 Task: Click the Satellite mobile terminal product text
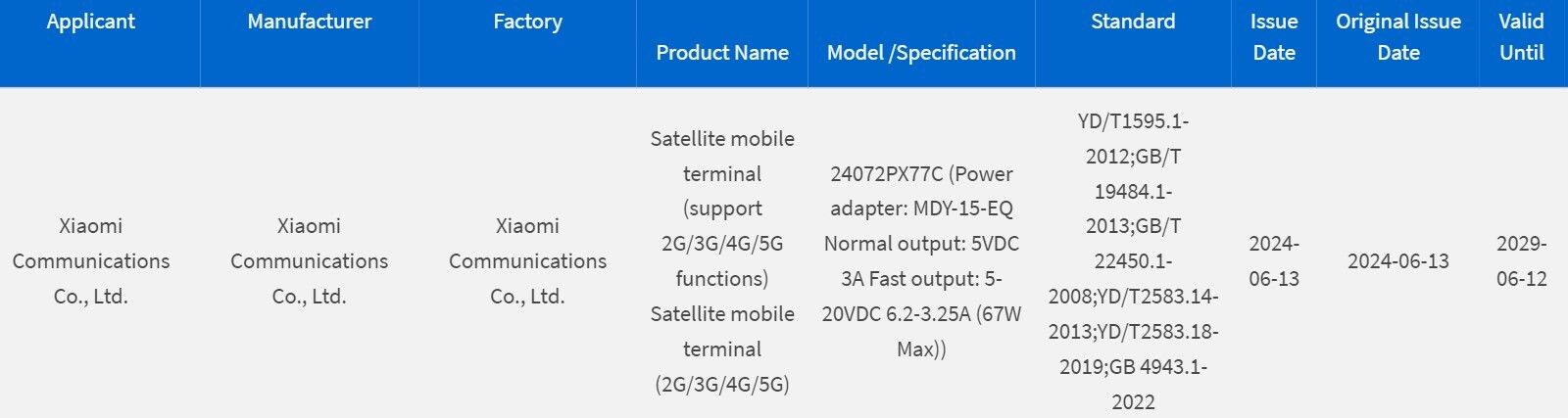(722, 260)
